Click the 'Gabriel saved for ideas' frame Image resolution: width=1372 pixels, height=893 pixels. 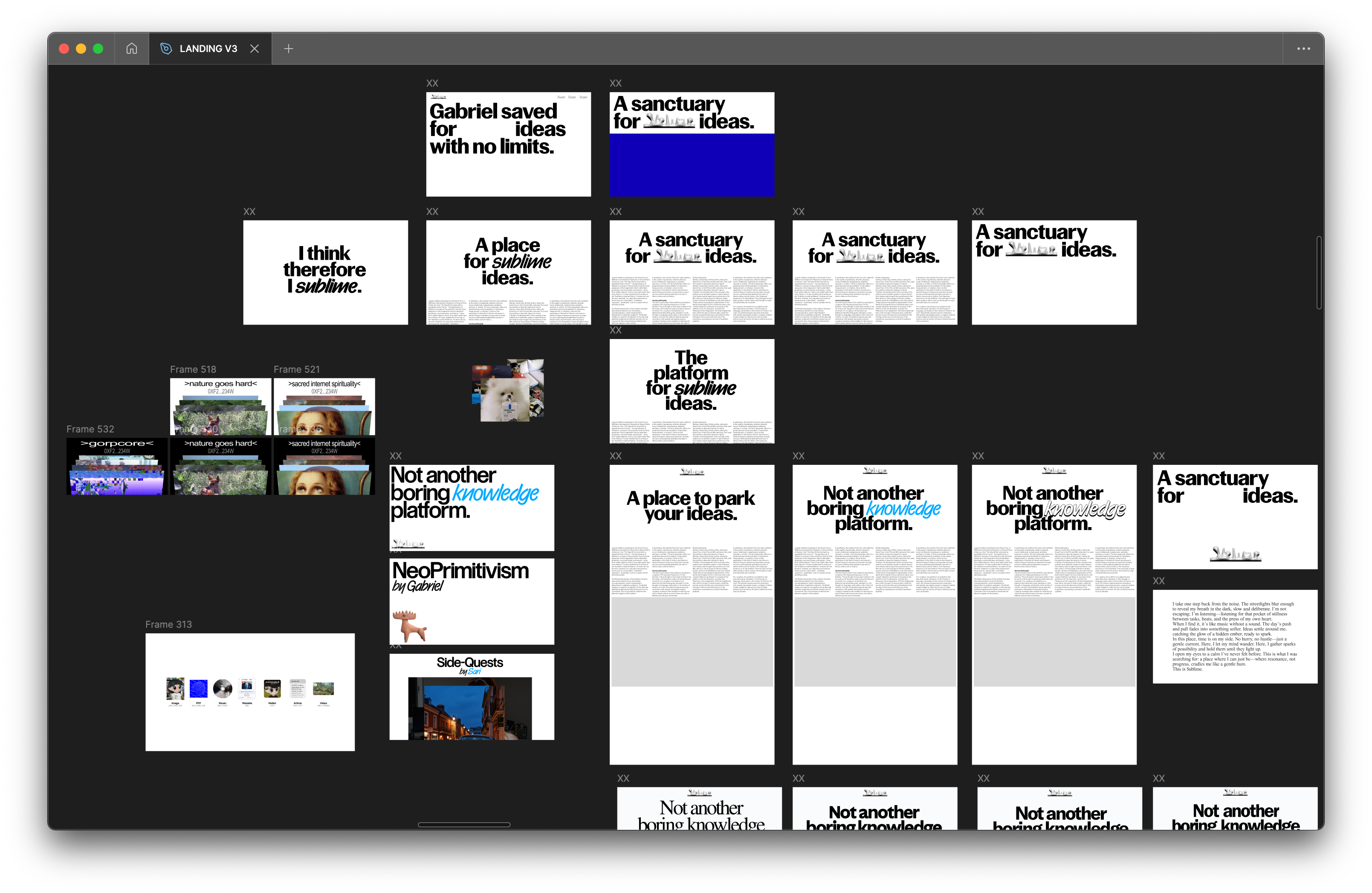[x=508, y=144]
